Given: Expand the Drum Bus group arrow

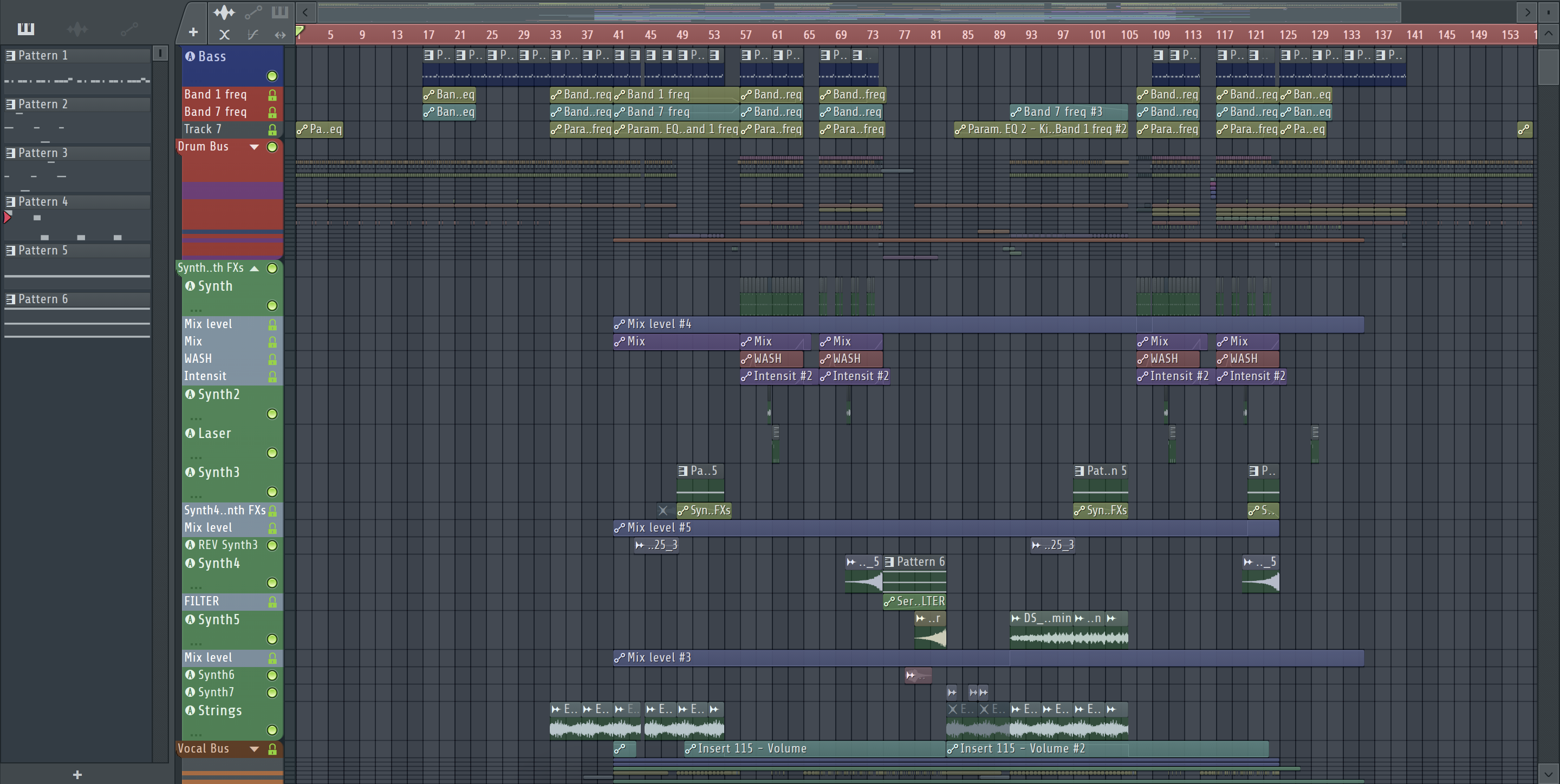Looking at the screenshot, I should (255, 147).
